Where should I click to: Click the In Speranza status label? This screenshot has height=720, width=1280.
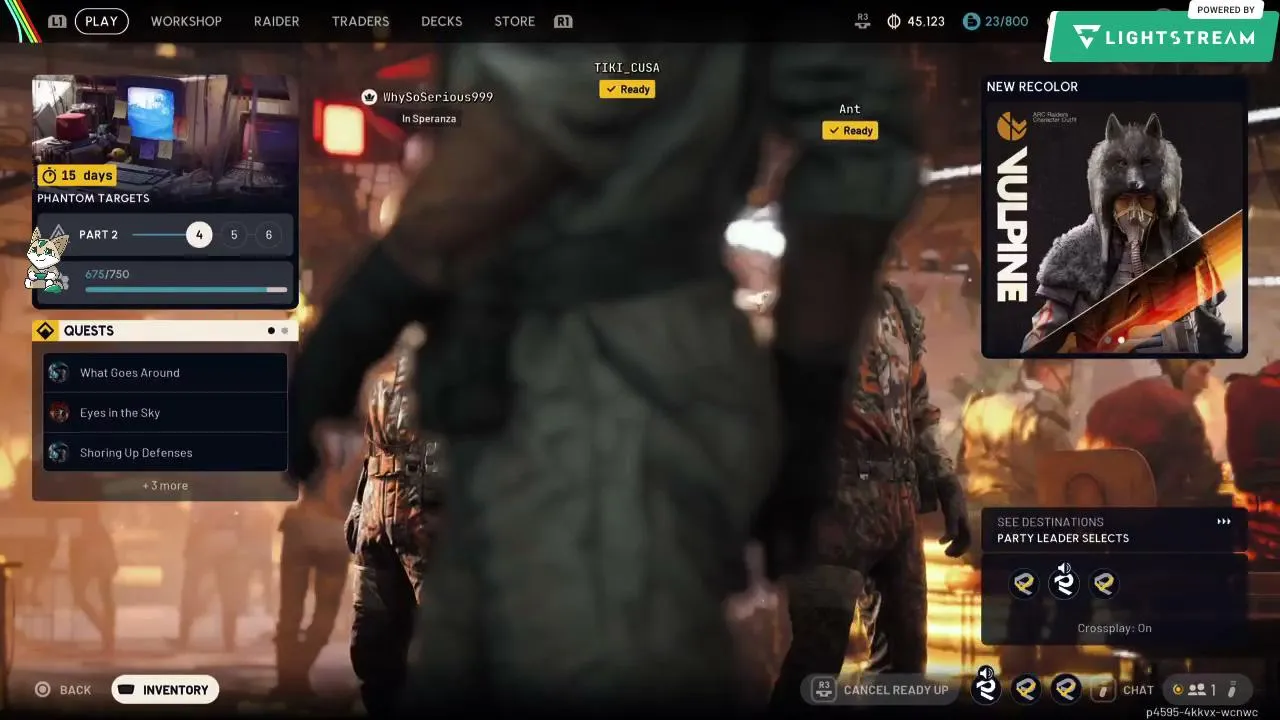coord(429,119)
